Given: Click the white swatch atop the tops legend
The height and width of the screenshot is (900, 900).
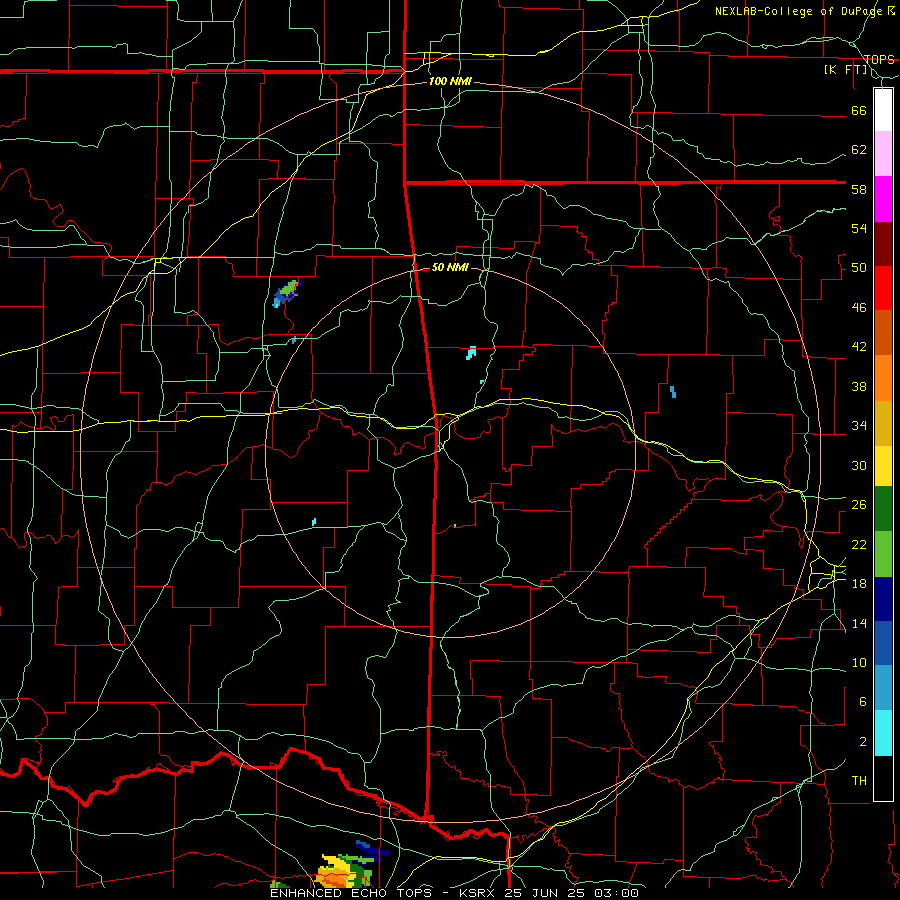Looking at the screenshot, I should tap(883, 110).
